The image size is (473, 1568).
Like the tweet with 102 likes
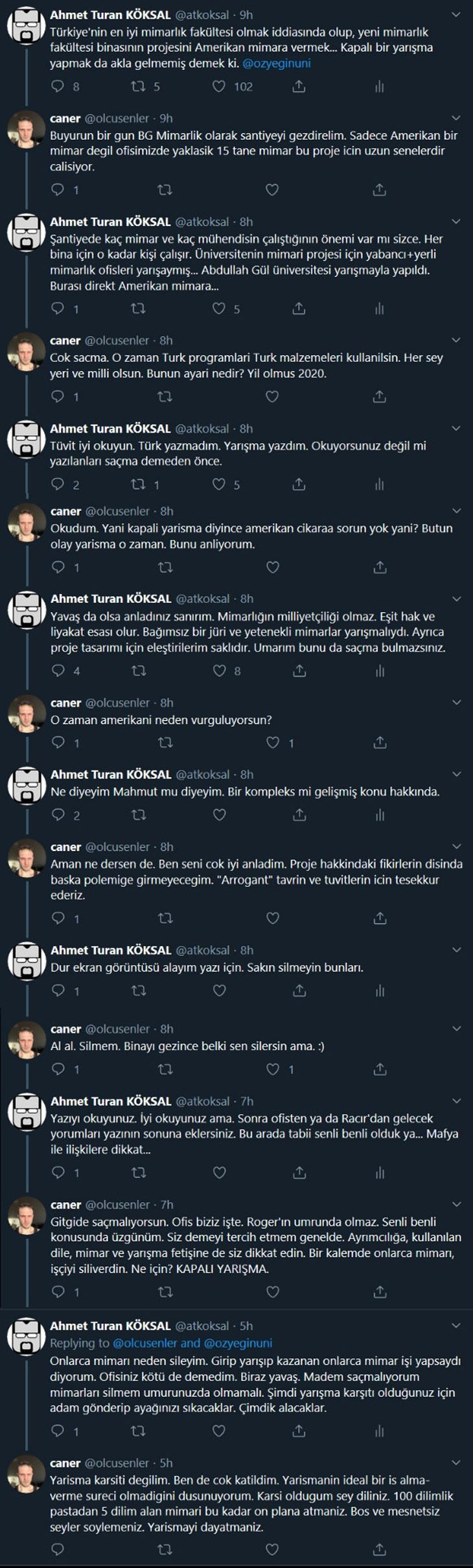click(219, 86)
